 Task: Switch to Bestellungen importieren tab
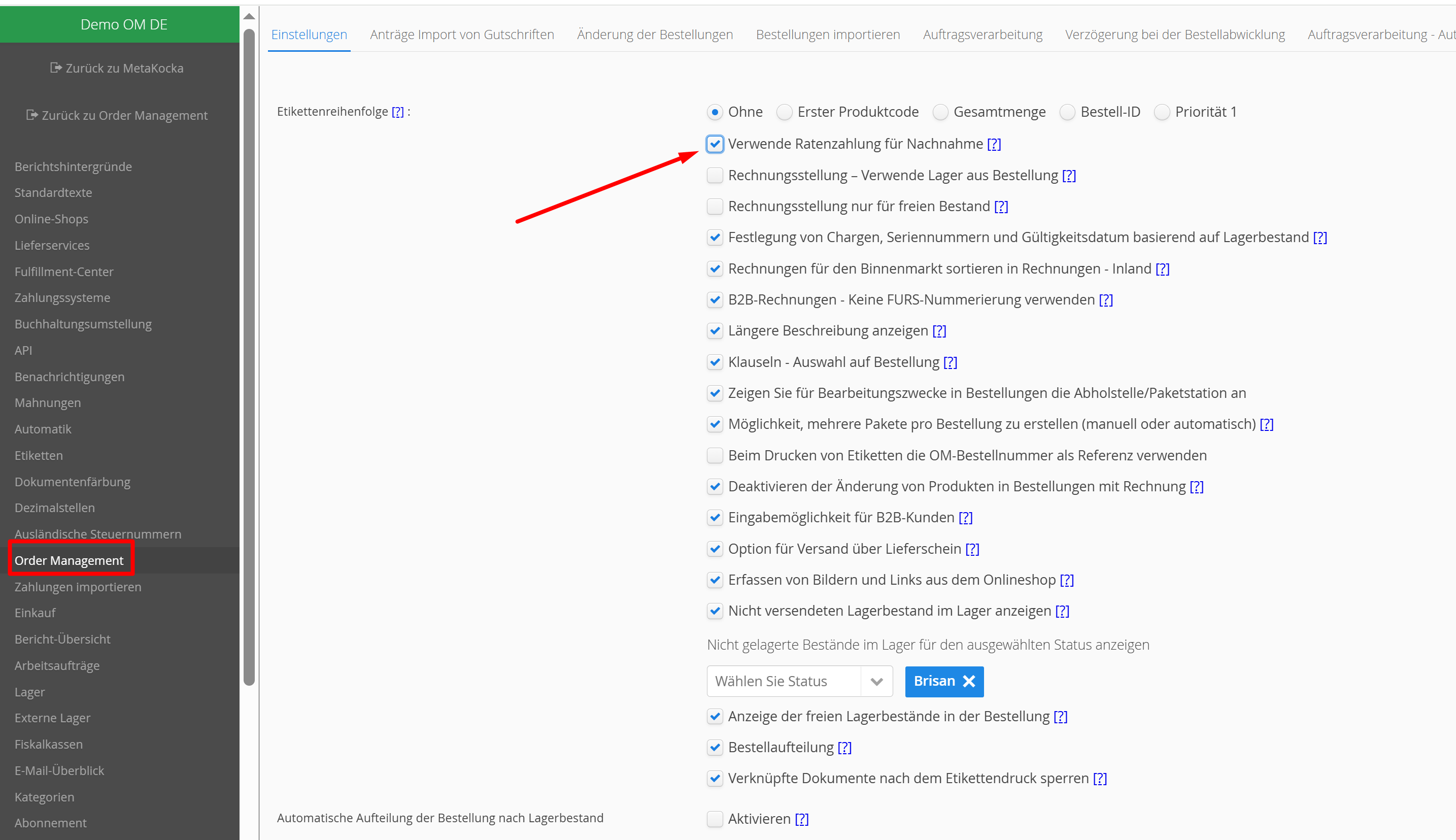827,35
